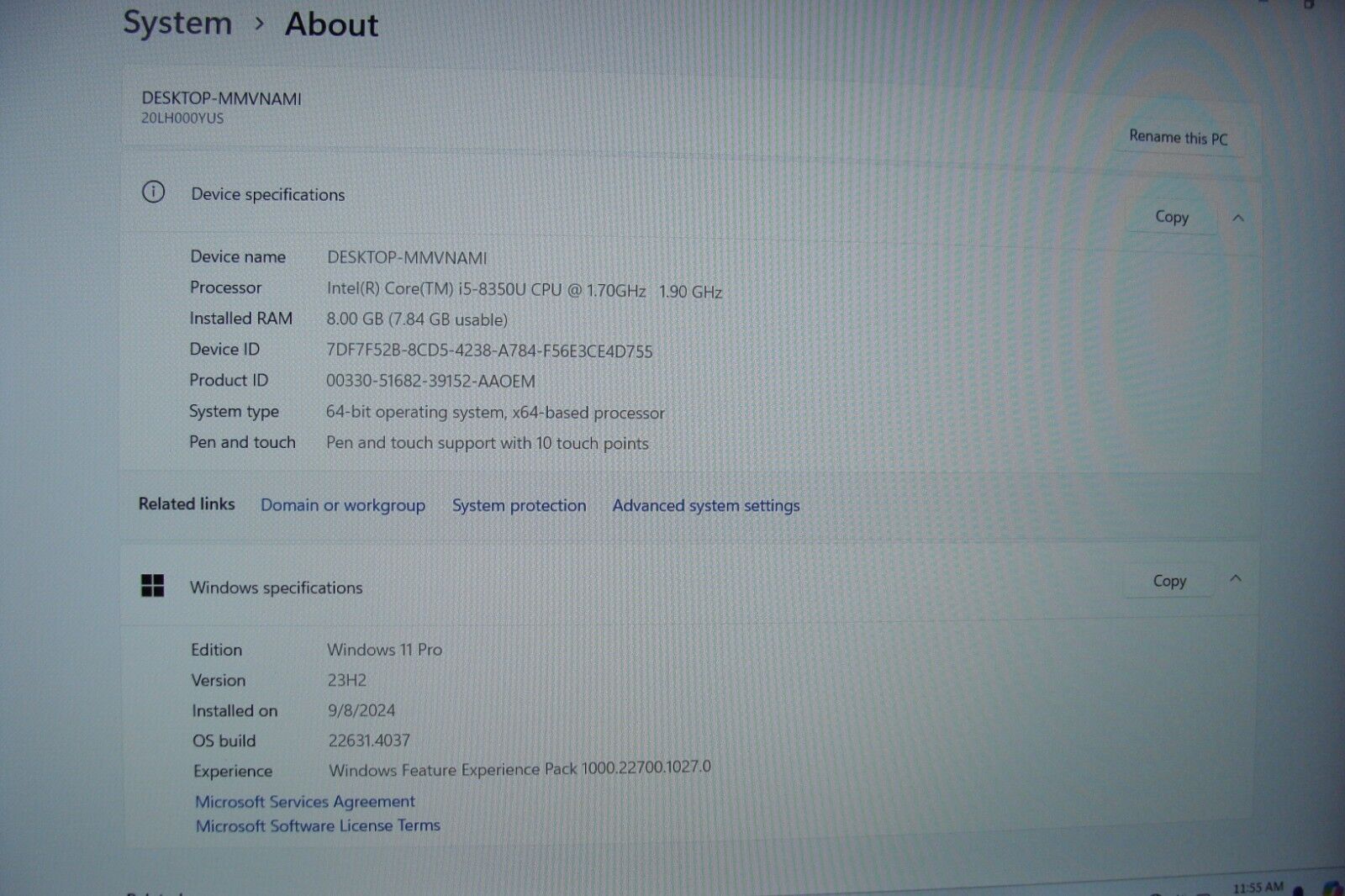Click the Windows logo icon beside Windows specifications
Screen dimensions: 1345x896
153,586
